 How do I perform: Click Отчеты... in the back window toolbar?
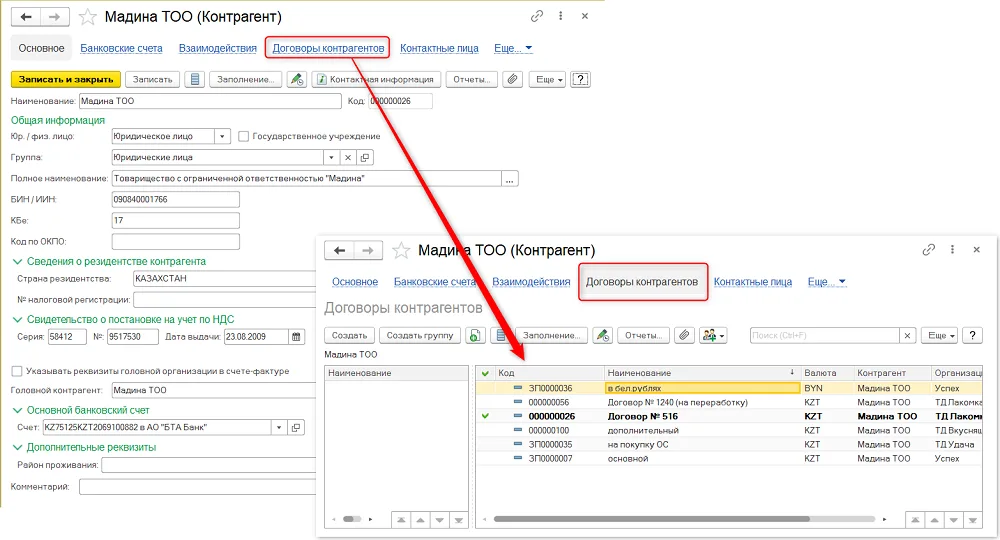[x=471, y=80]
